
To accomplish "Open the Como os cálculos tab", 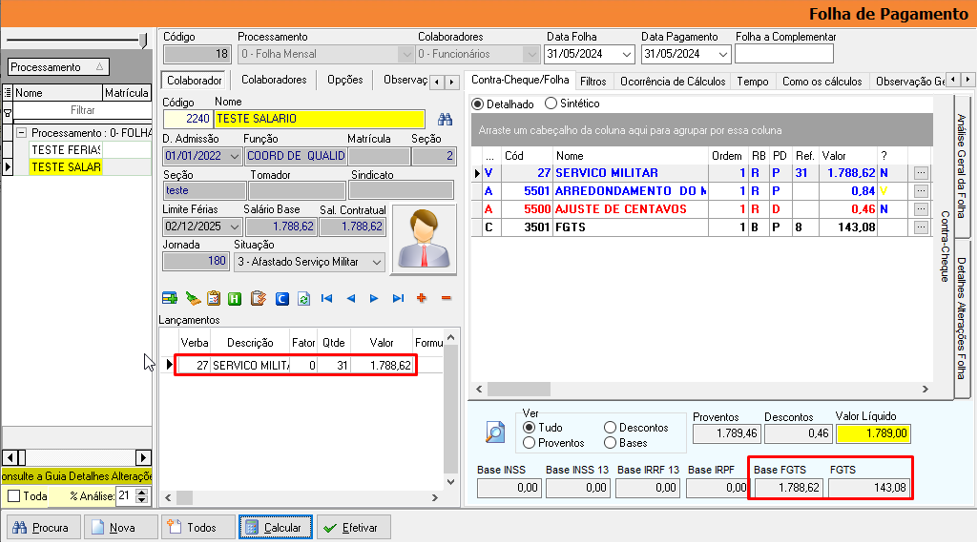I will coord(822,82).
